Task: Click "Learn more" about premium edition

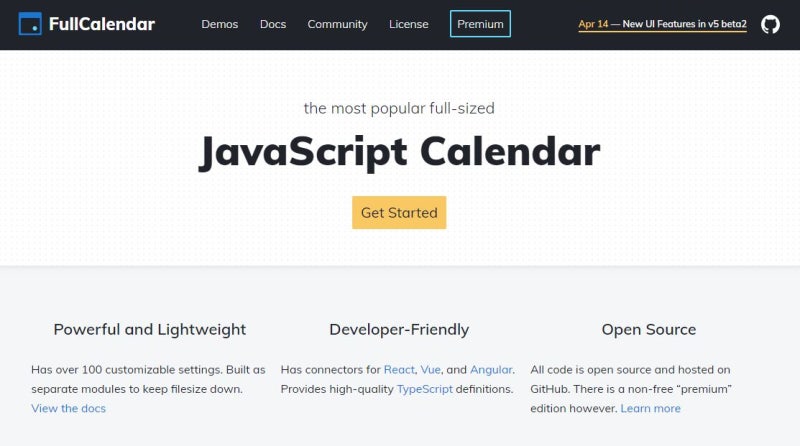Action: [650, 408]
